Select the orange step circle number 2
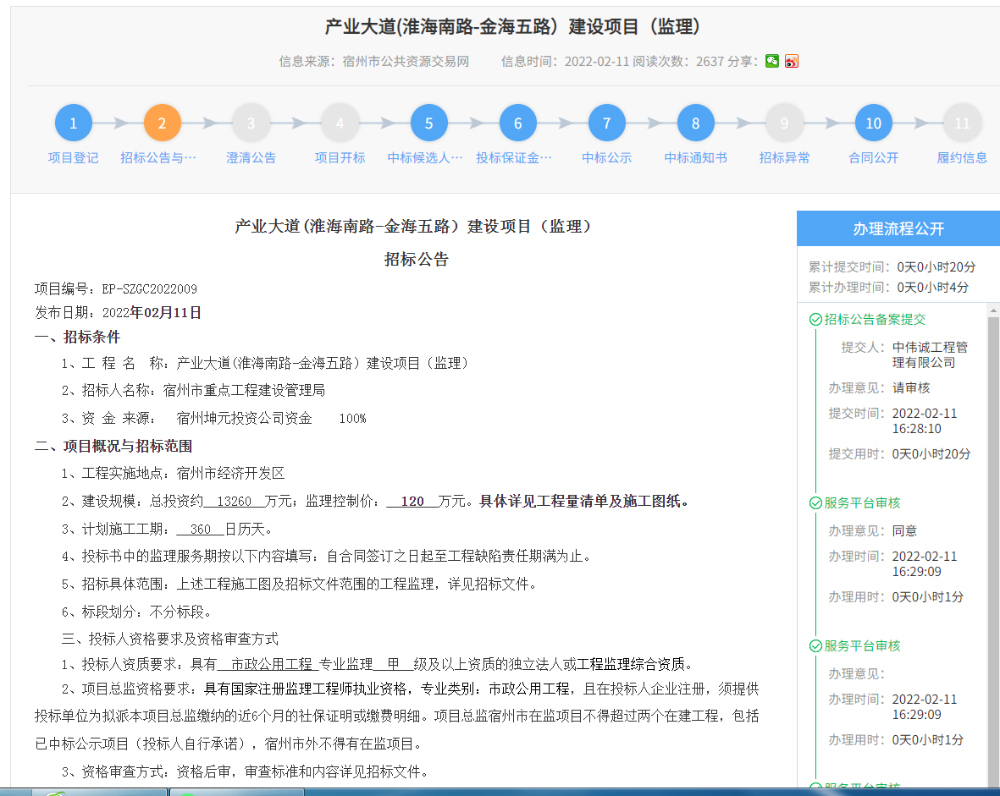 (162, 123)
